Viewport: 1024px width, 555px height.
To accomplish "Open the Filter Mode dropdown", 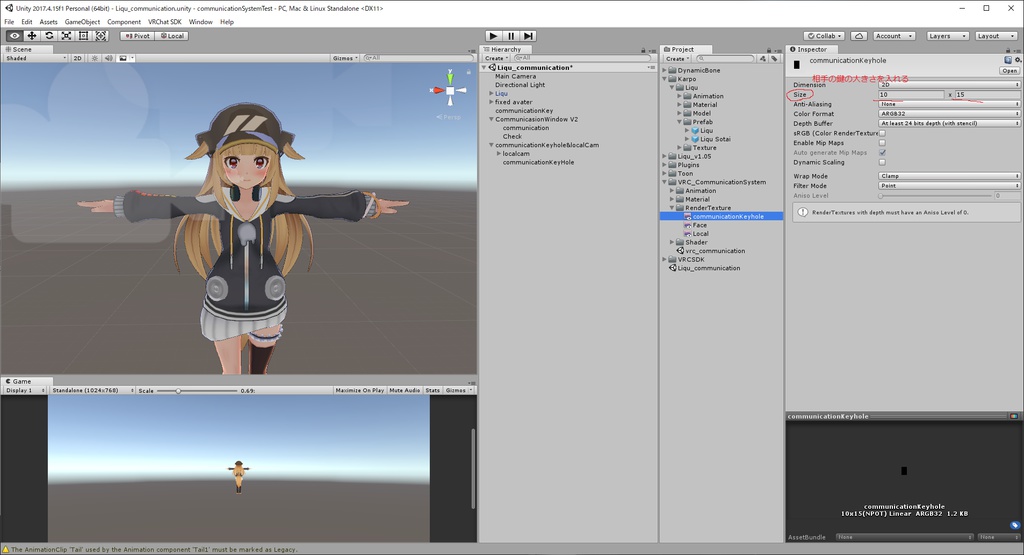I will point(949,186).
